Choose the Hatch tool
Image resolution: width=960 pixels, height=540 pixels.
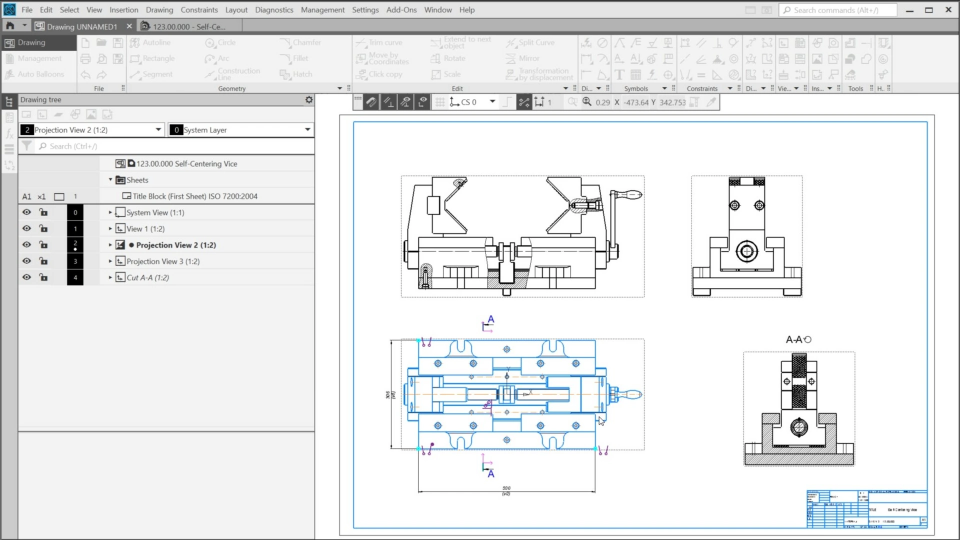pyautogui.click(x=295, y=74)
